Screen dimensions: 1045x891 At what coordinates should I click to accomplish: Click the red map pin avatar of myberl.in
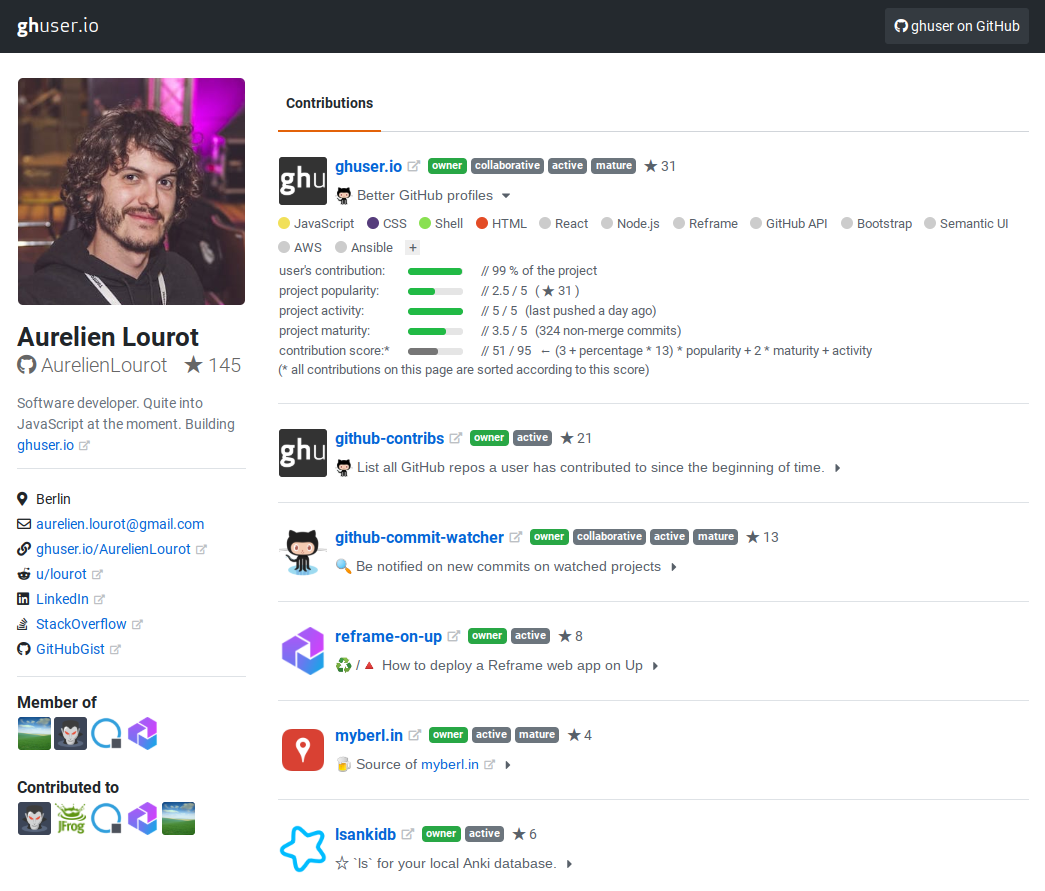(303, 750)
